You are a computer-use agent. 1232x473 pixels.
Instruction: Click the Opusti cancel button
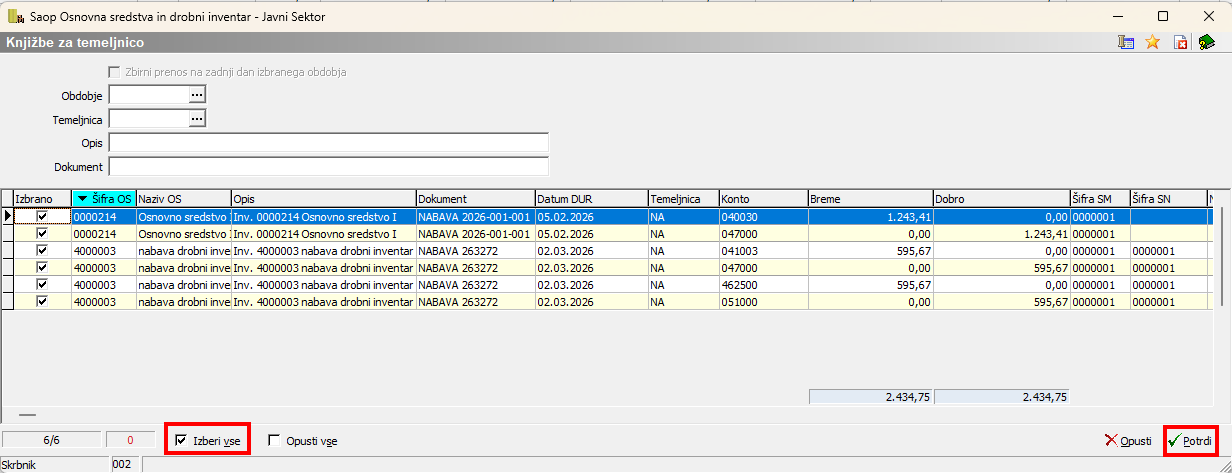tap(1128, 440)
